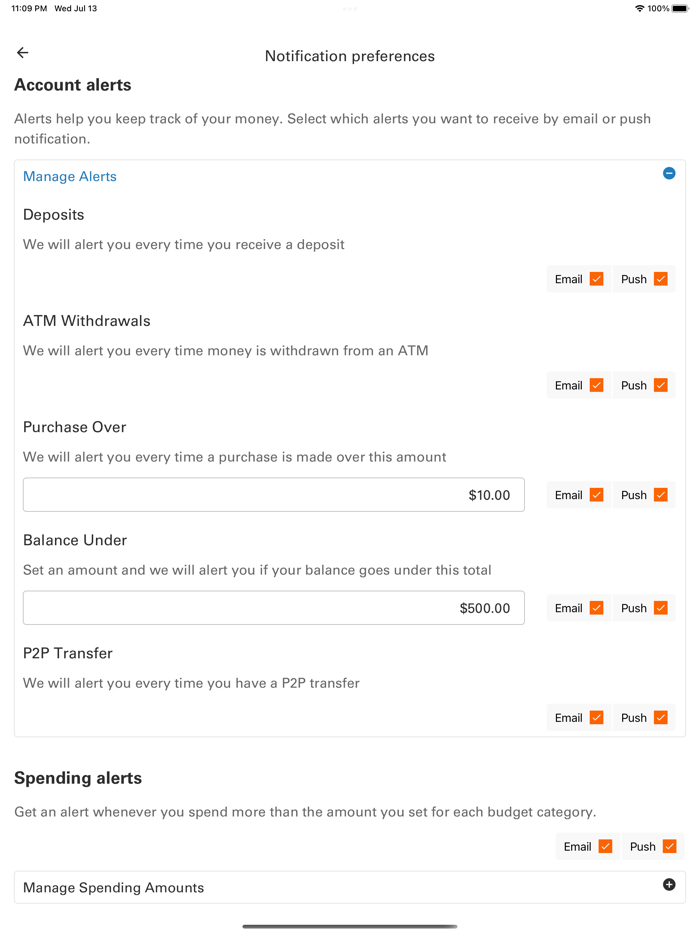
Task: Click the plus icon for spending amounts
Action: coord(668,884)
